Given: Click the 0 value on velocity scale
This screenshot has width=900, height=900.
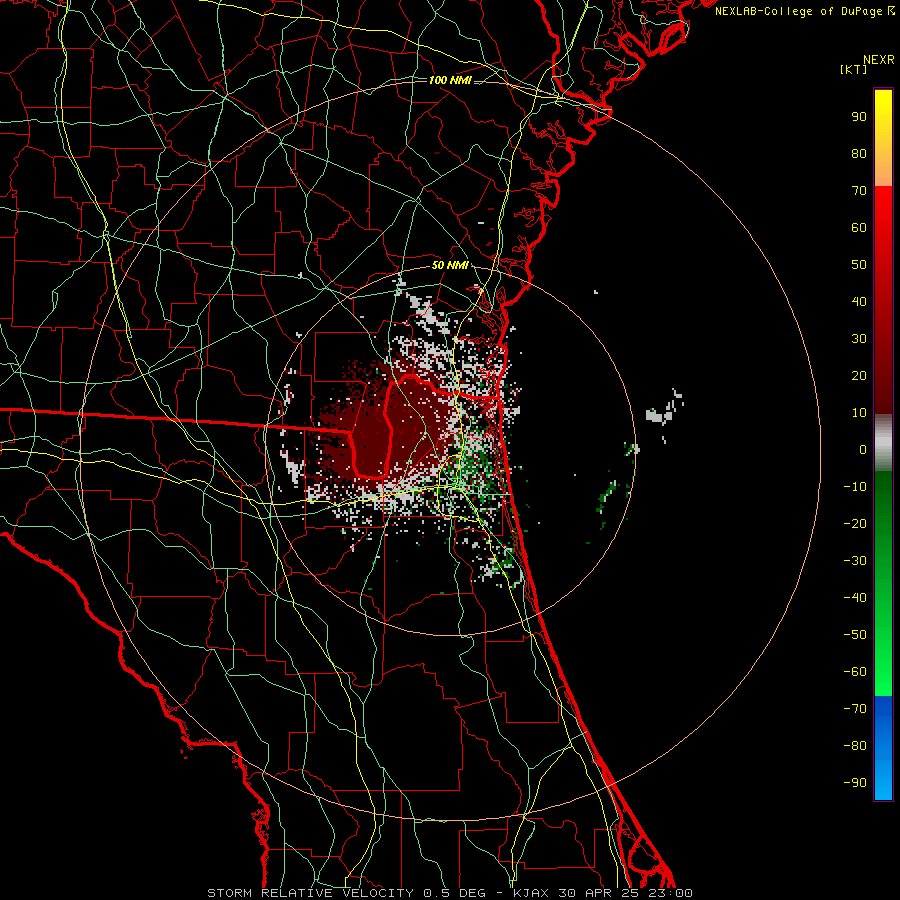Looking at the screenshot, I should click(863, 450).
